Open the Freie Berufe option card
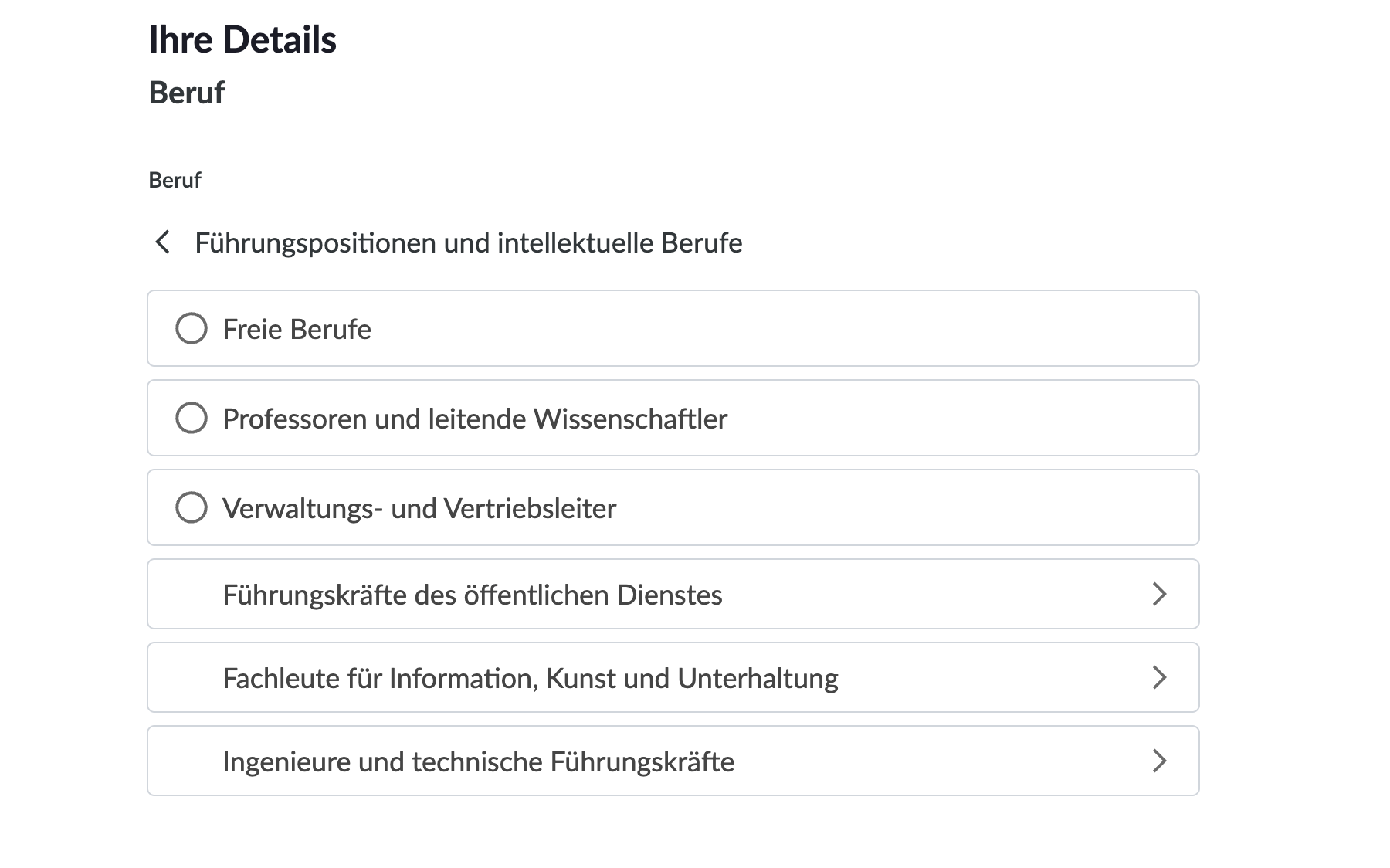Viewport: 1390px width, 868px height. pyautogui.click(x=672, y=329)
